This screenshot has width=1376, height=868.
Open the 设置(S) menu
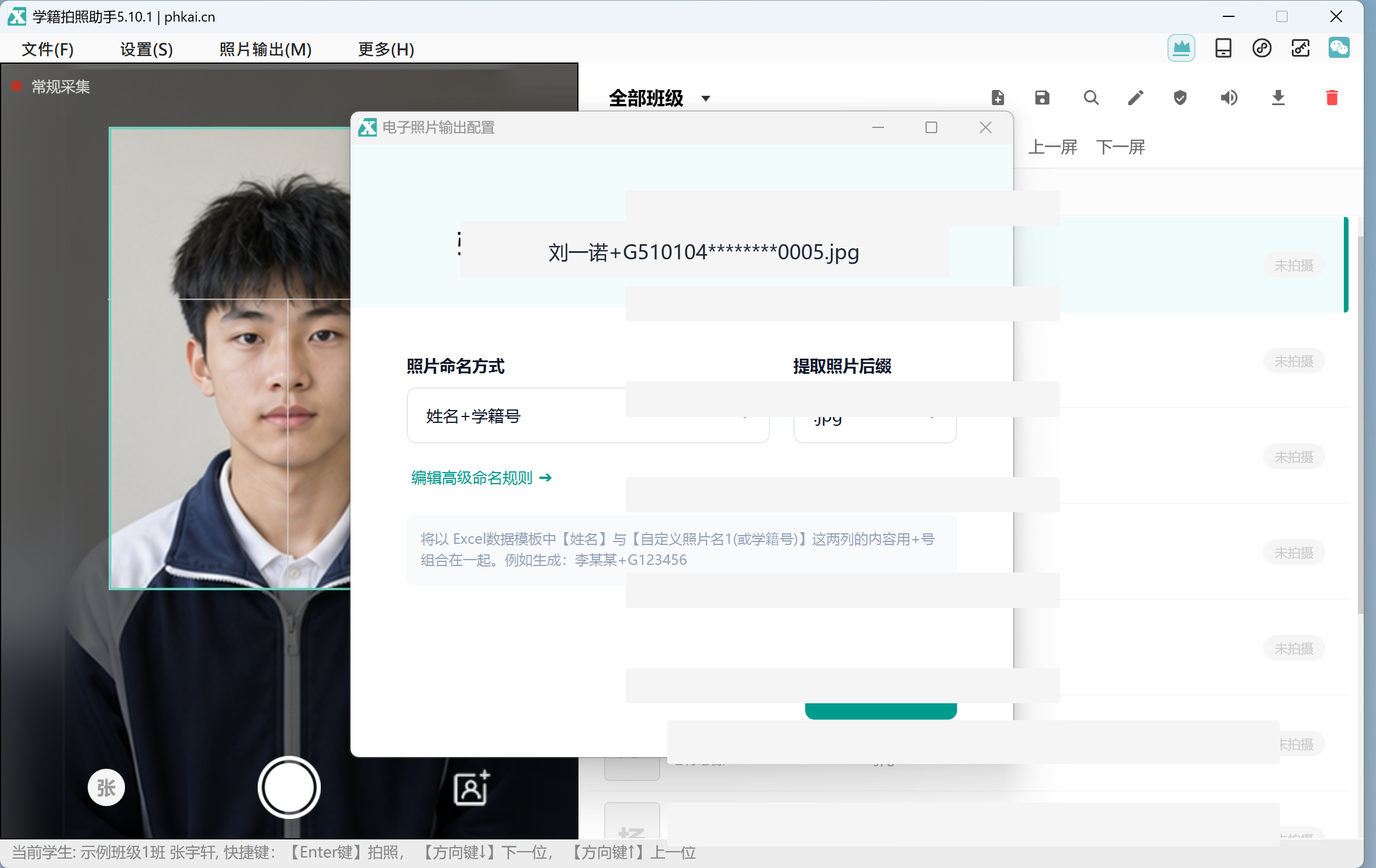[x=146, y=49]
